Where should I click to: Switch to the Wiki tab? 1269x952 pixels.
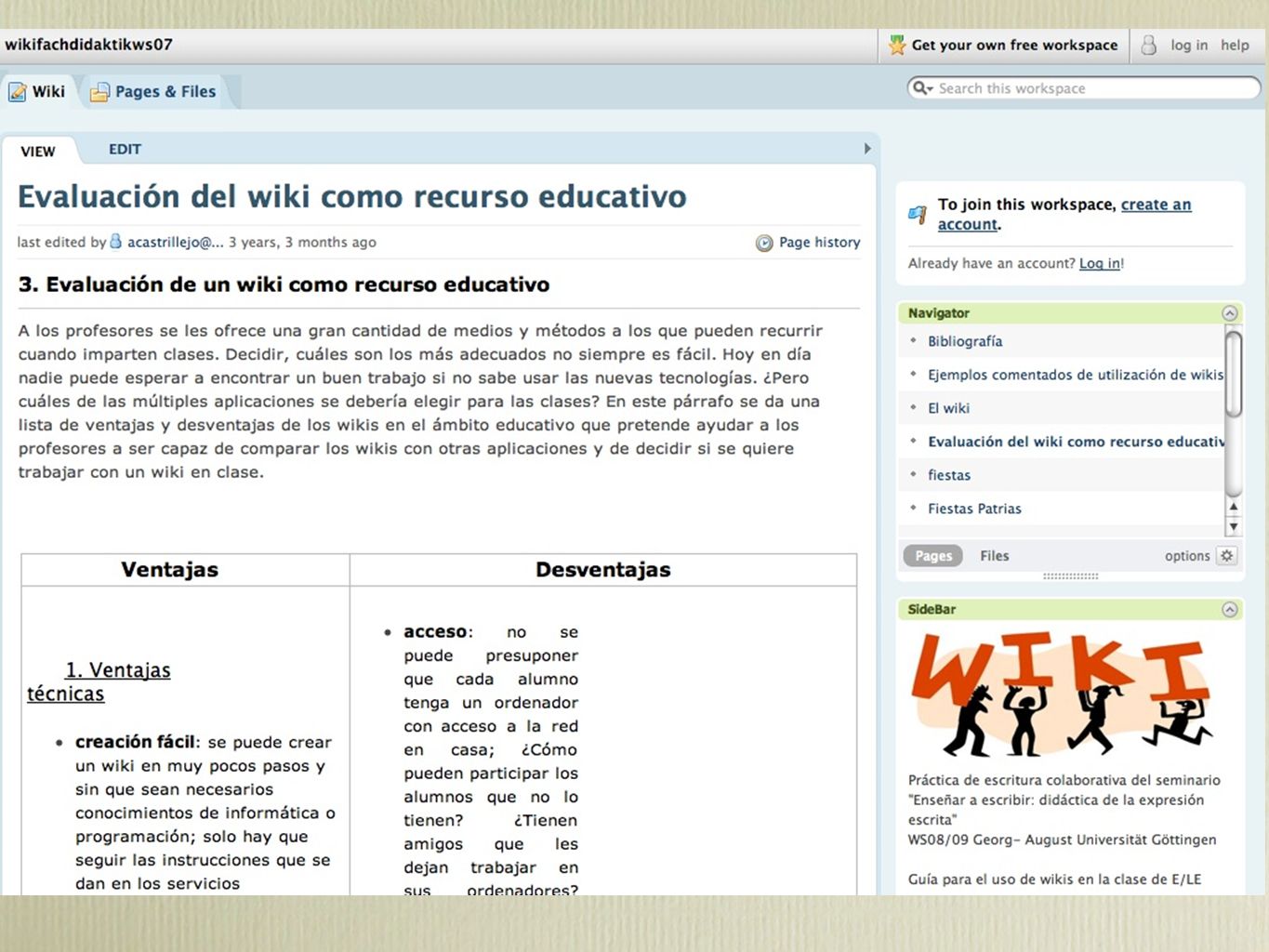click(x=37, y=91)
